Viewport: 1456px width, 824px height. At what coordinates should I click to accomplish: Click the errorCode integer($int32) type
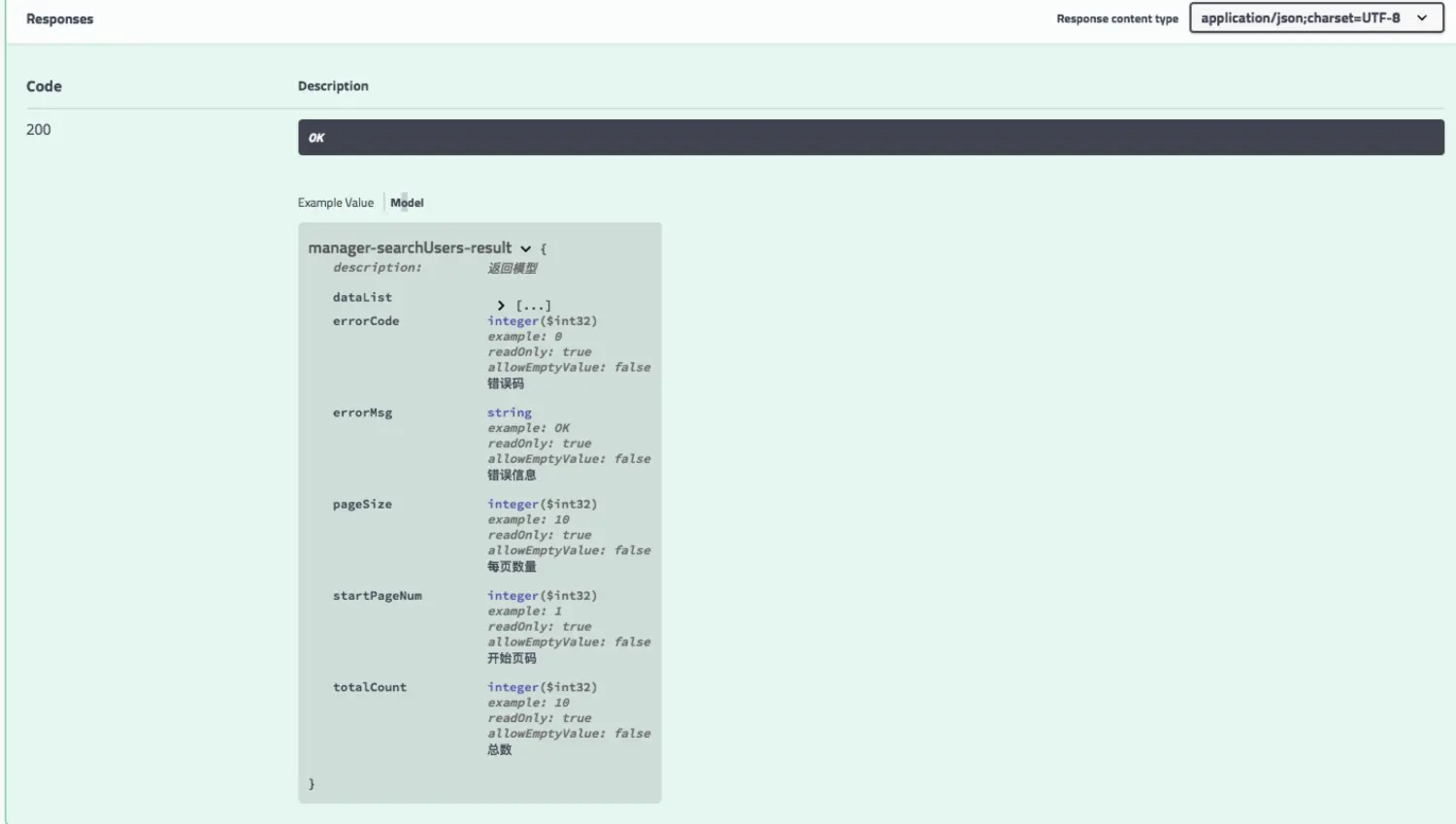[x=543, y=321]
